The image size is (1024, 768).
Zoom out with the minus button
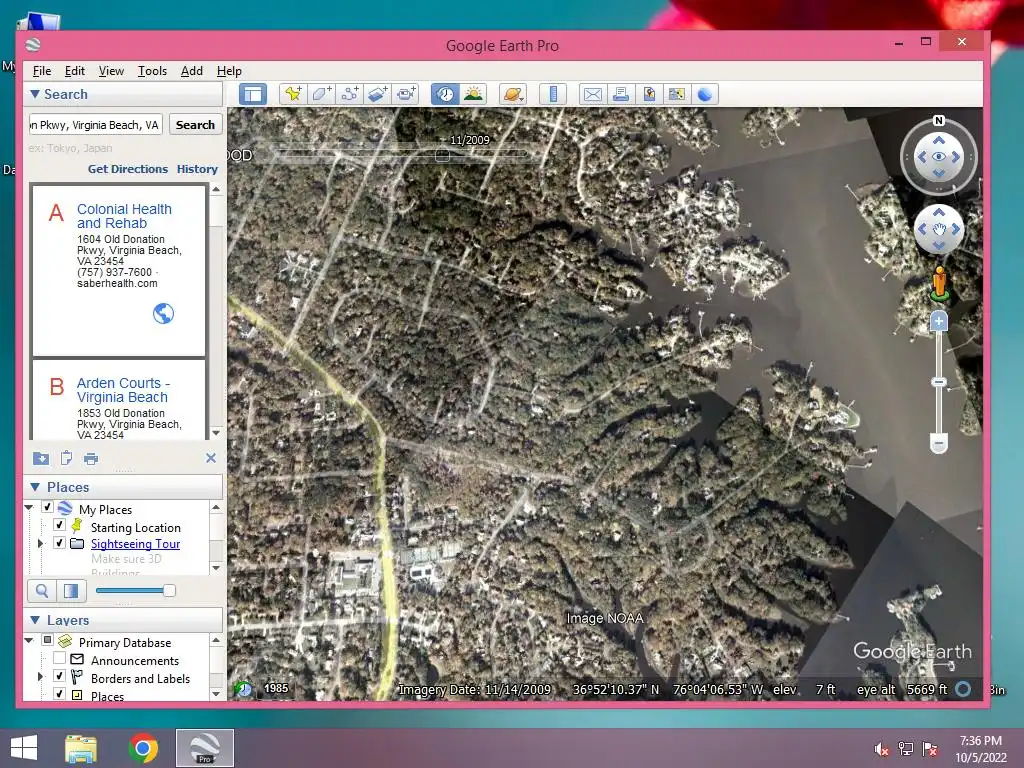(938, 443)
